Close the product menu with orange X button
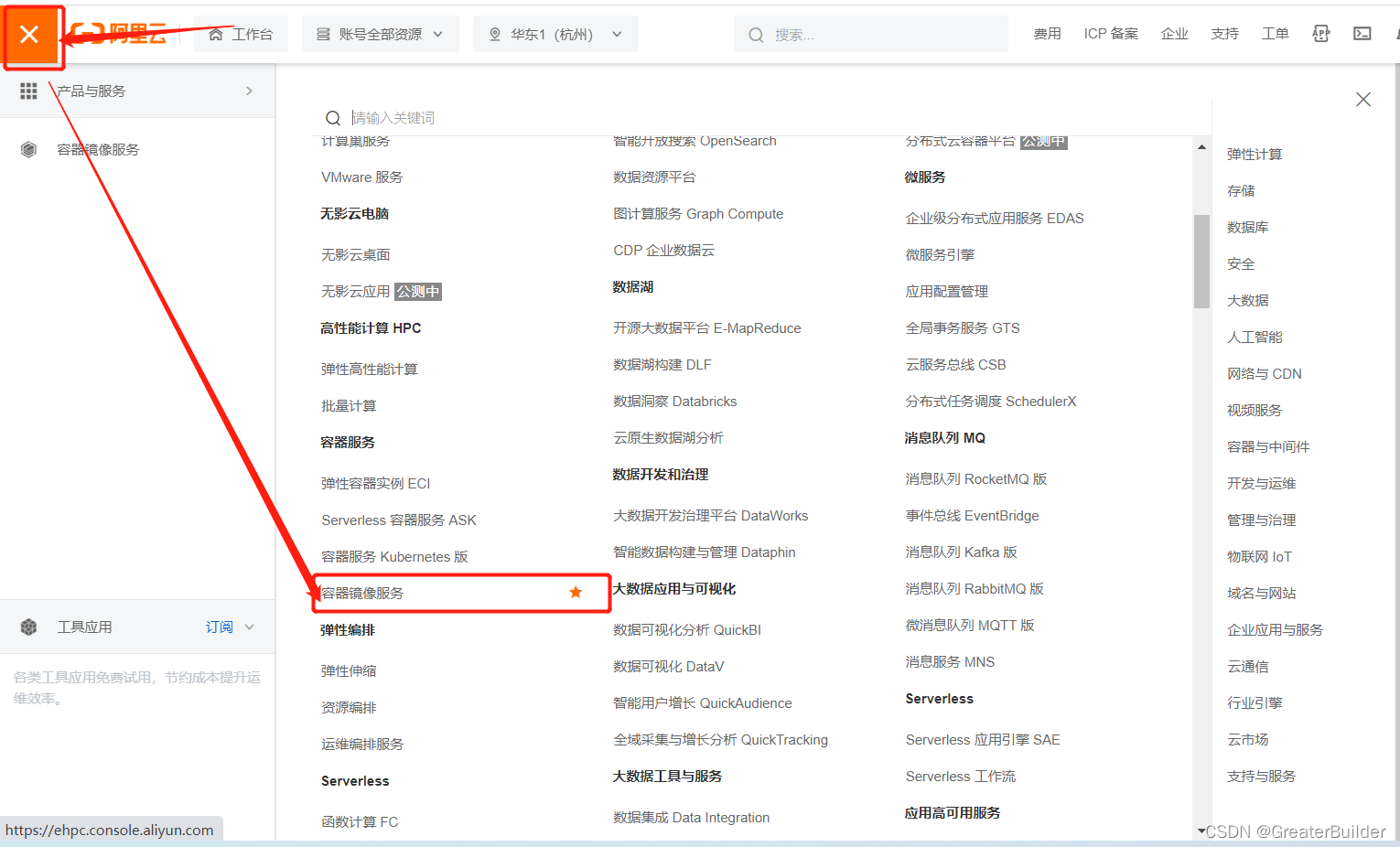 click(x=30, y=35)
